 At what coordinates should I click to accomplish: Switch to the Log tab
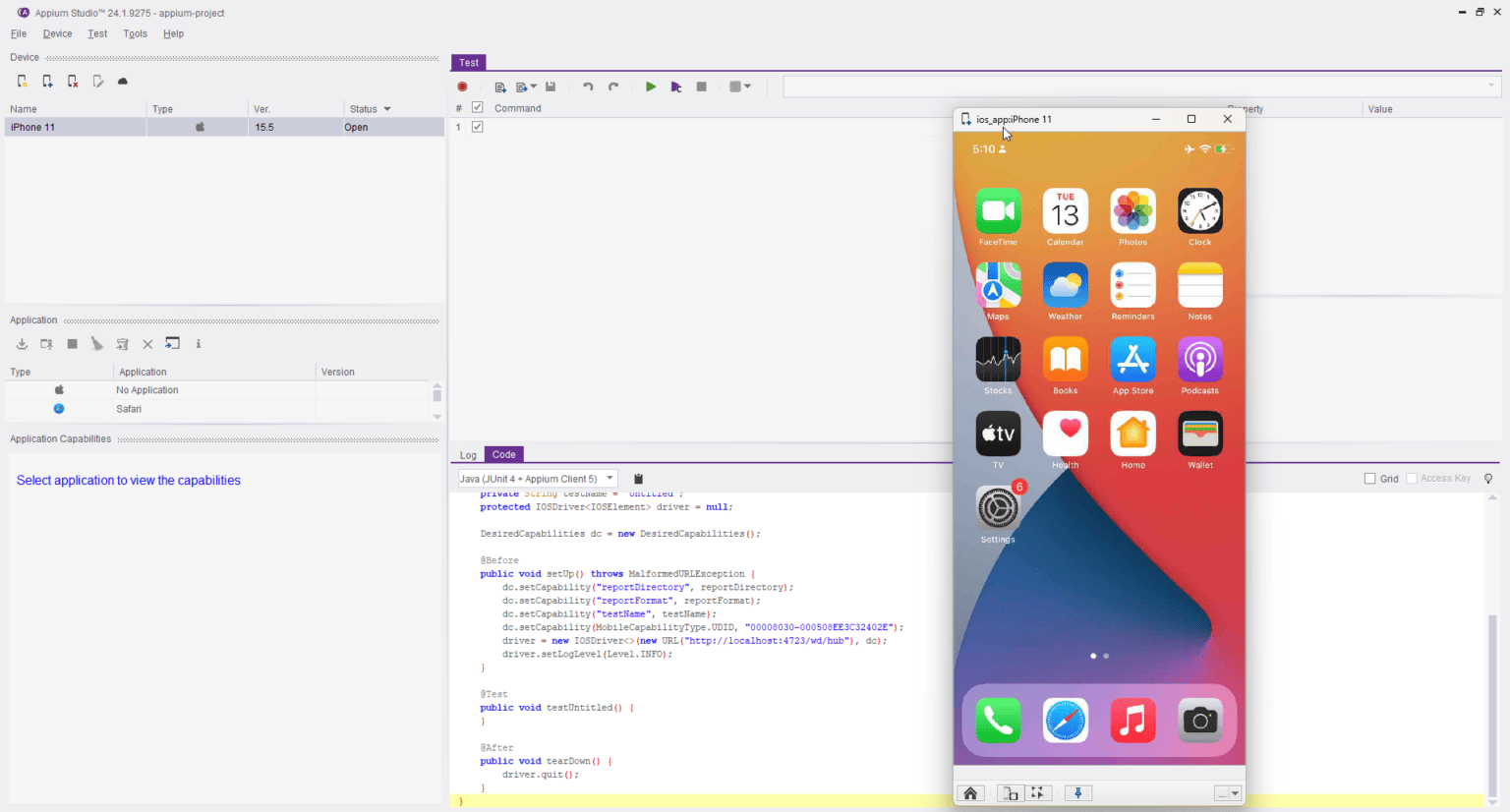(x=468, y=455)
